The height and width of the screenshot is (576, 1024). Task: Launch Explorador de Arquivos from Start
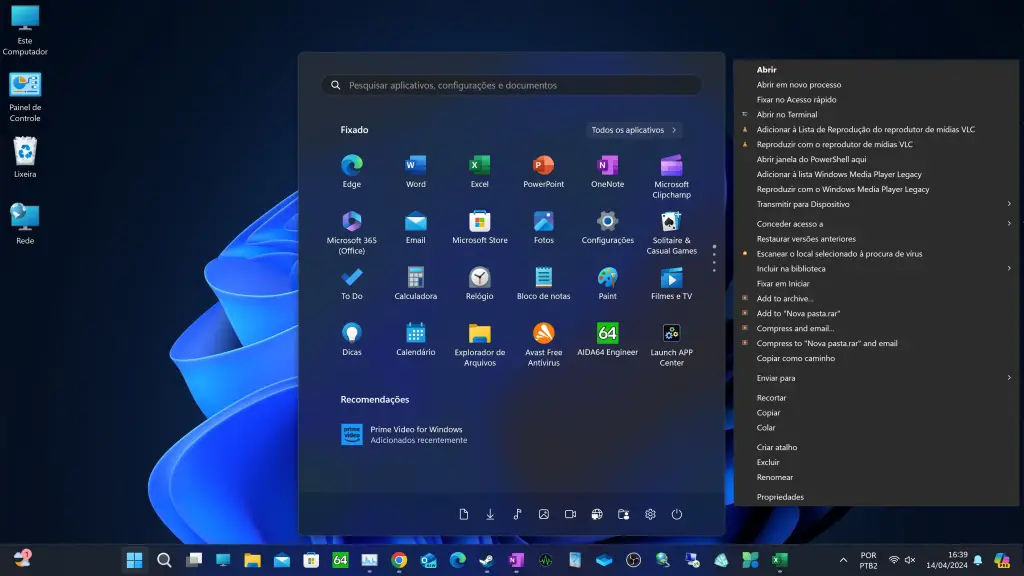(x=479, y=345)
